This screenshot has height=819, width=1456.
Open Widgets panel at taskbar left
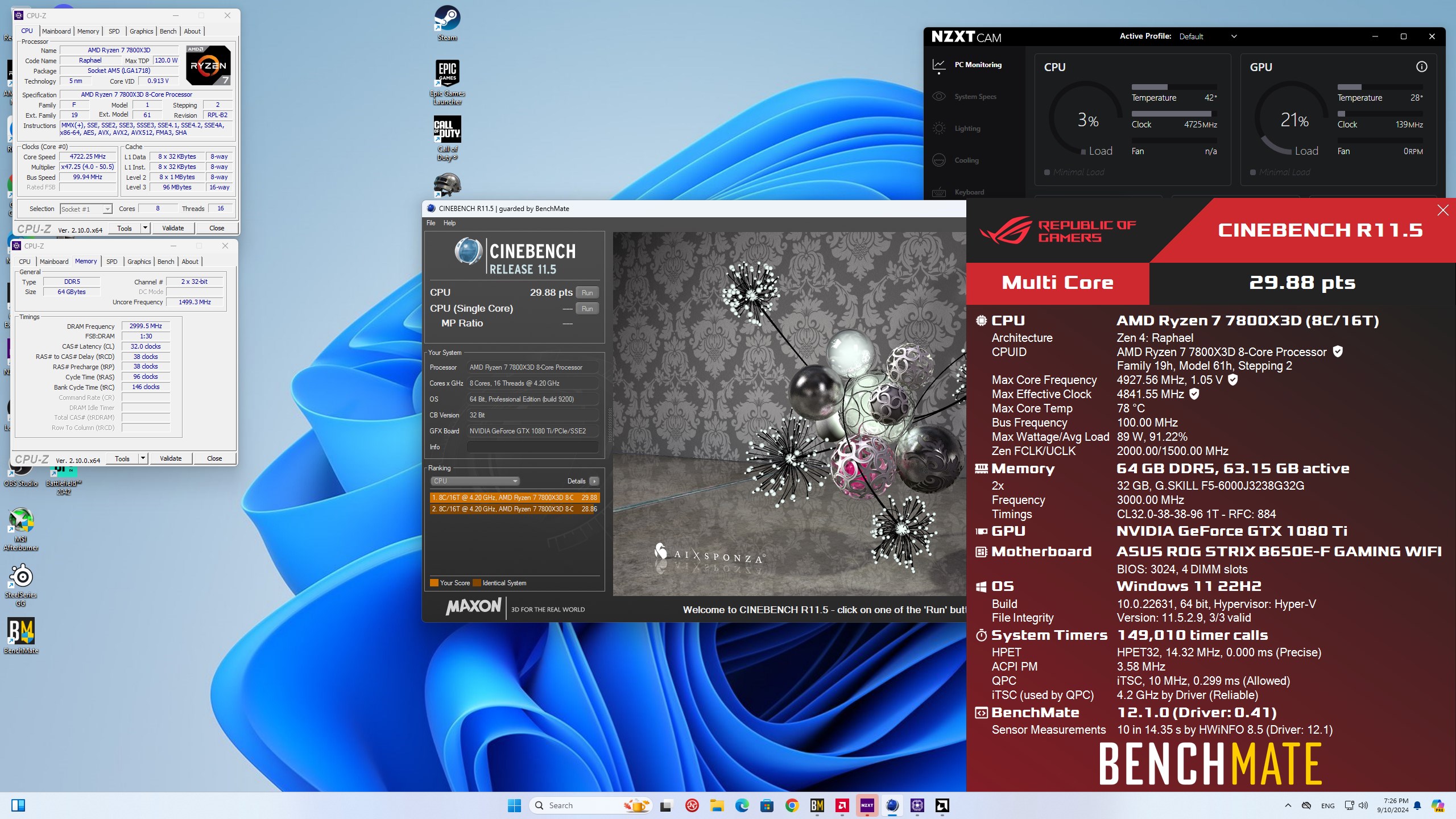[18, 805]
